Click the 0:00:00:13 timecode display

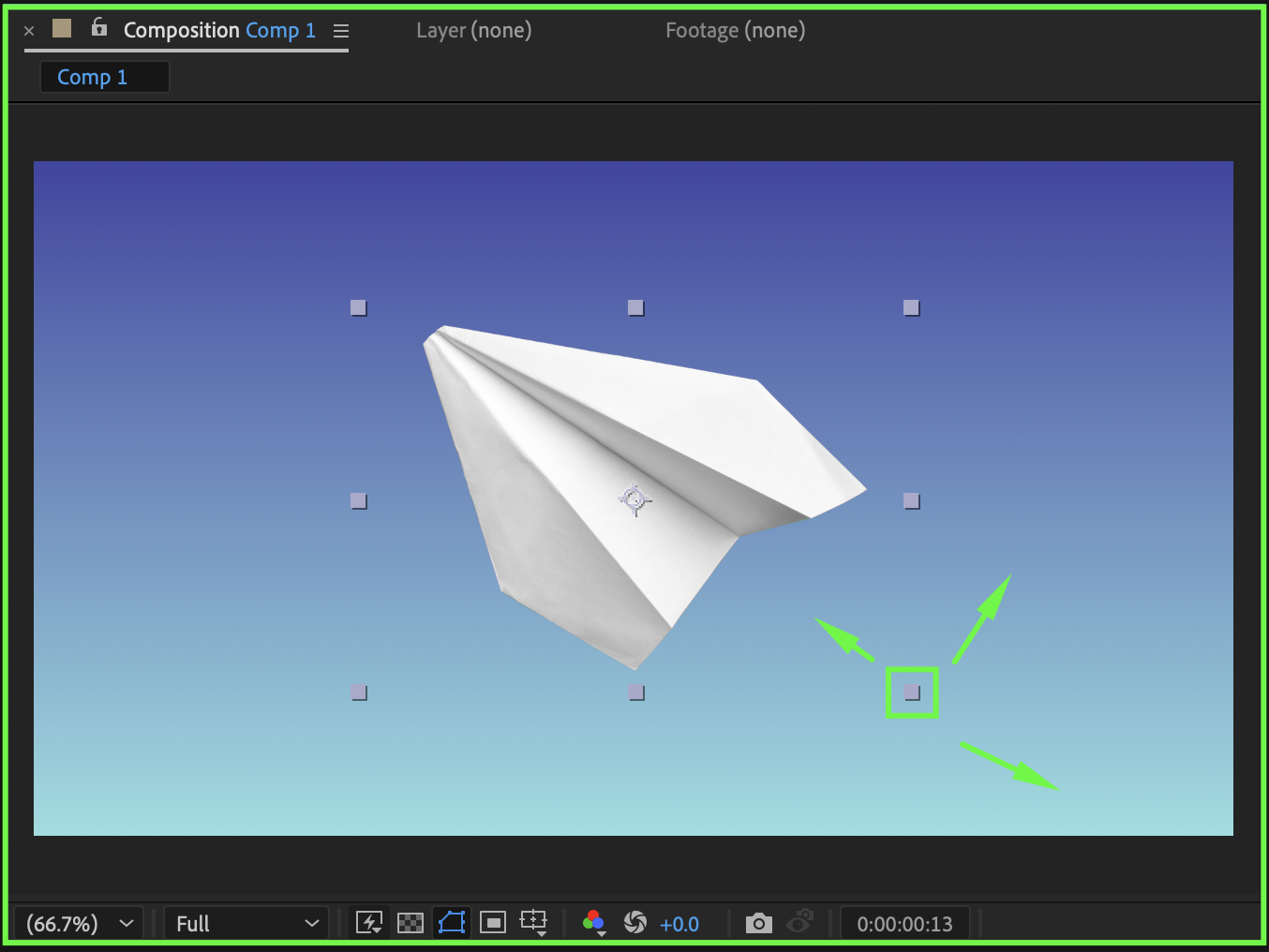[x=904, y=924]
